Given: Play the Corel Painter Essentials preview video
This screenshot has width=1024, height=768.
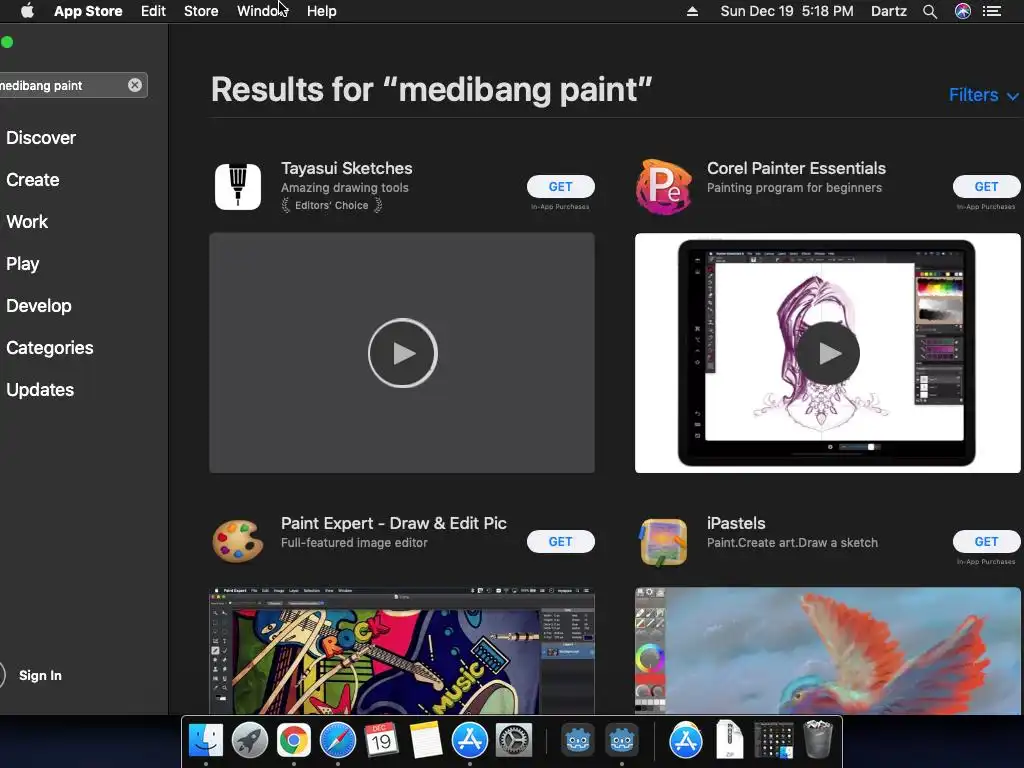Looking at the screenshot, I should pyautogui.click(x=828, y=353).
